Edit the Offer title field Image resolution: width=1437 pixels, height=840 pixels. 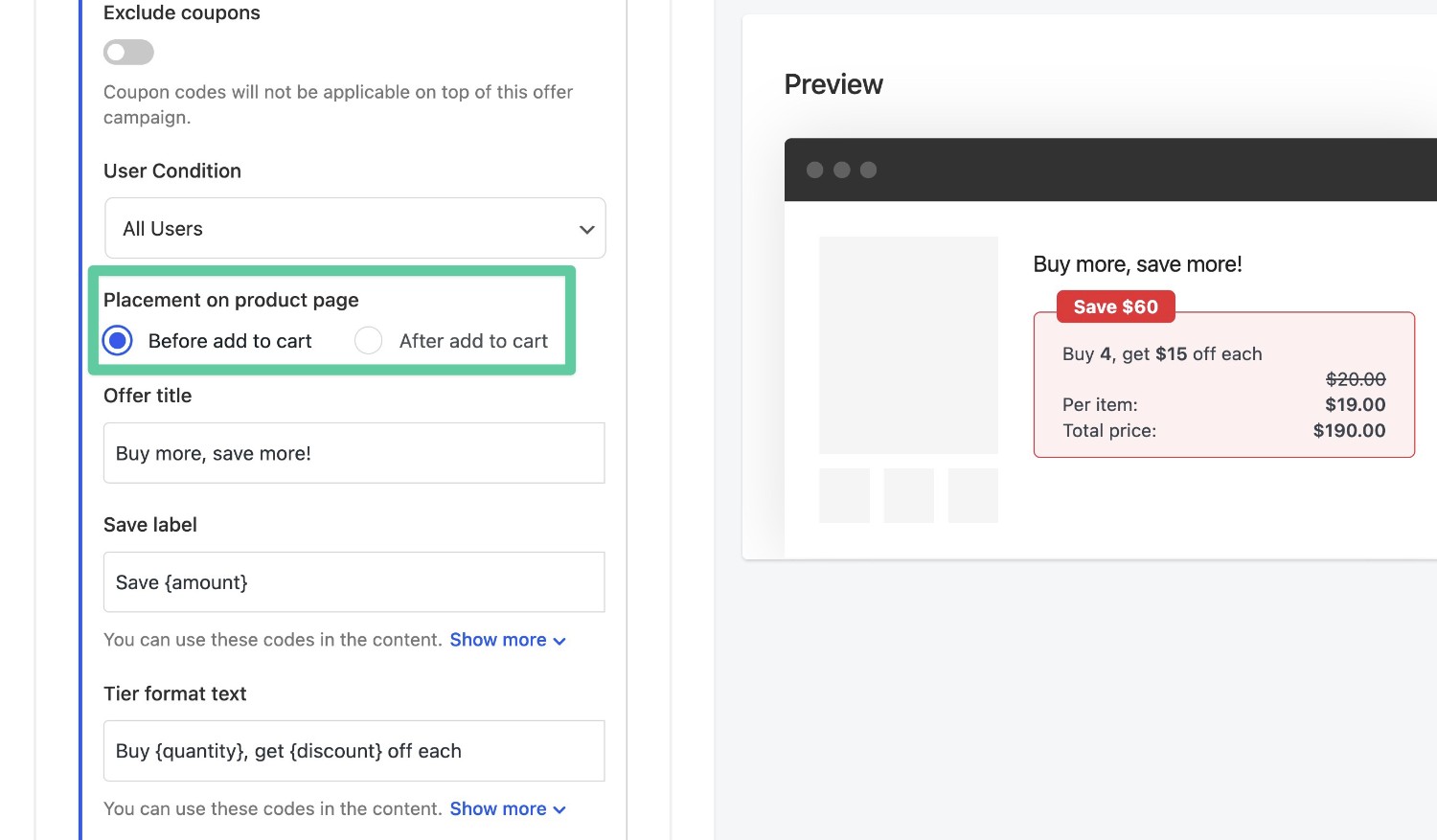click(354, 453)
